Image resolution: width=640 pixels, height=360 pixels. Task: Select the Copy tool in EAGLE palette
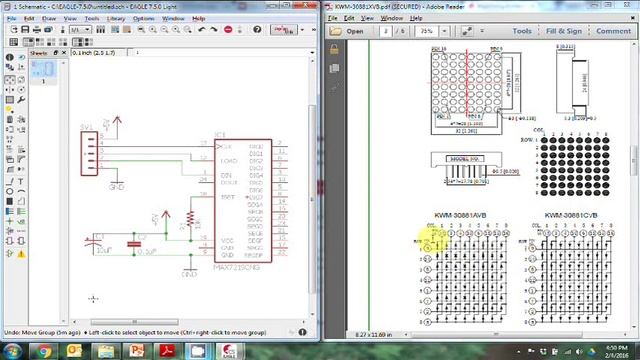point(21,80)
